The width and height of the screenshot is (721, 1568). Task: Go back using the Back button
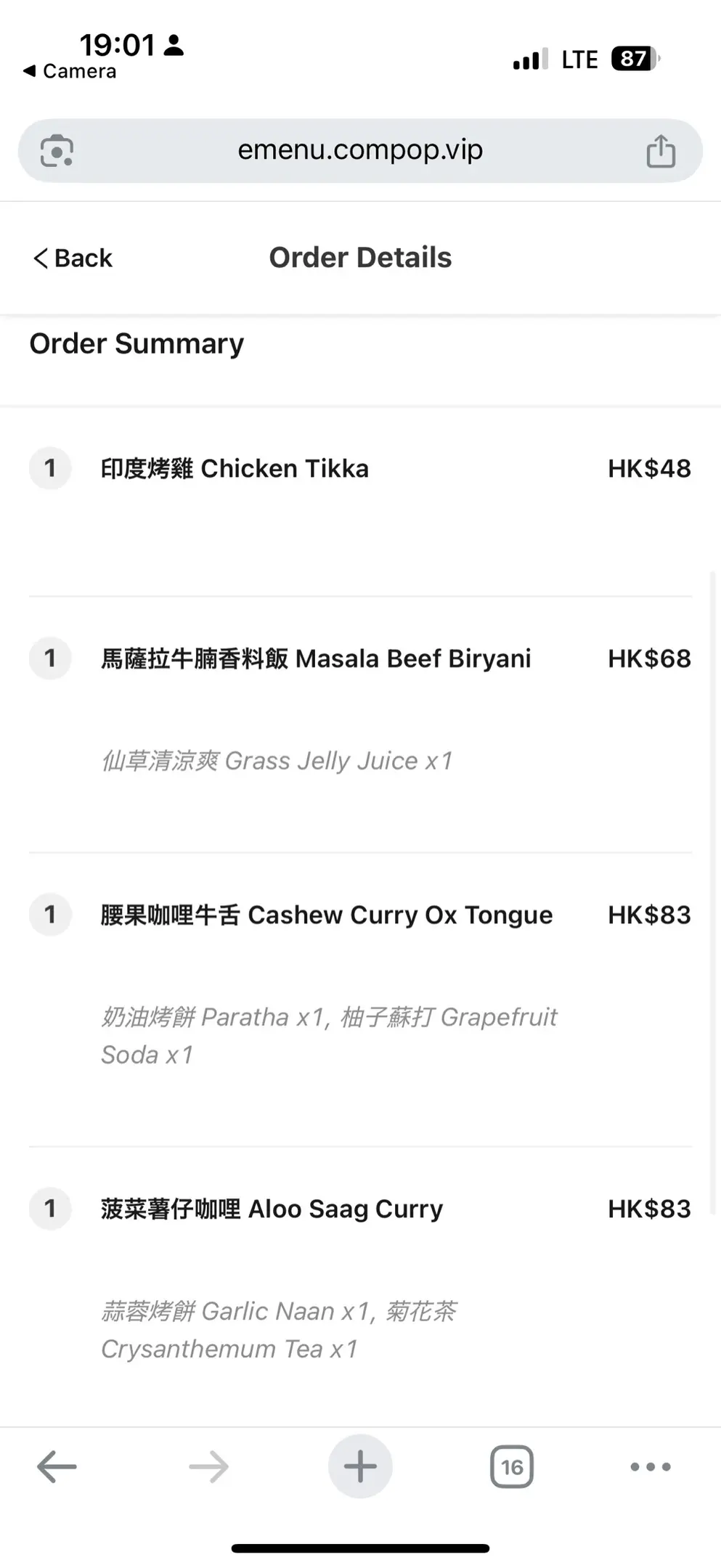click(x=73, y=258)
